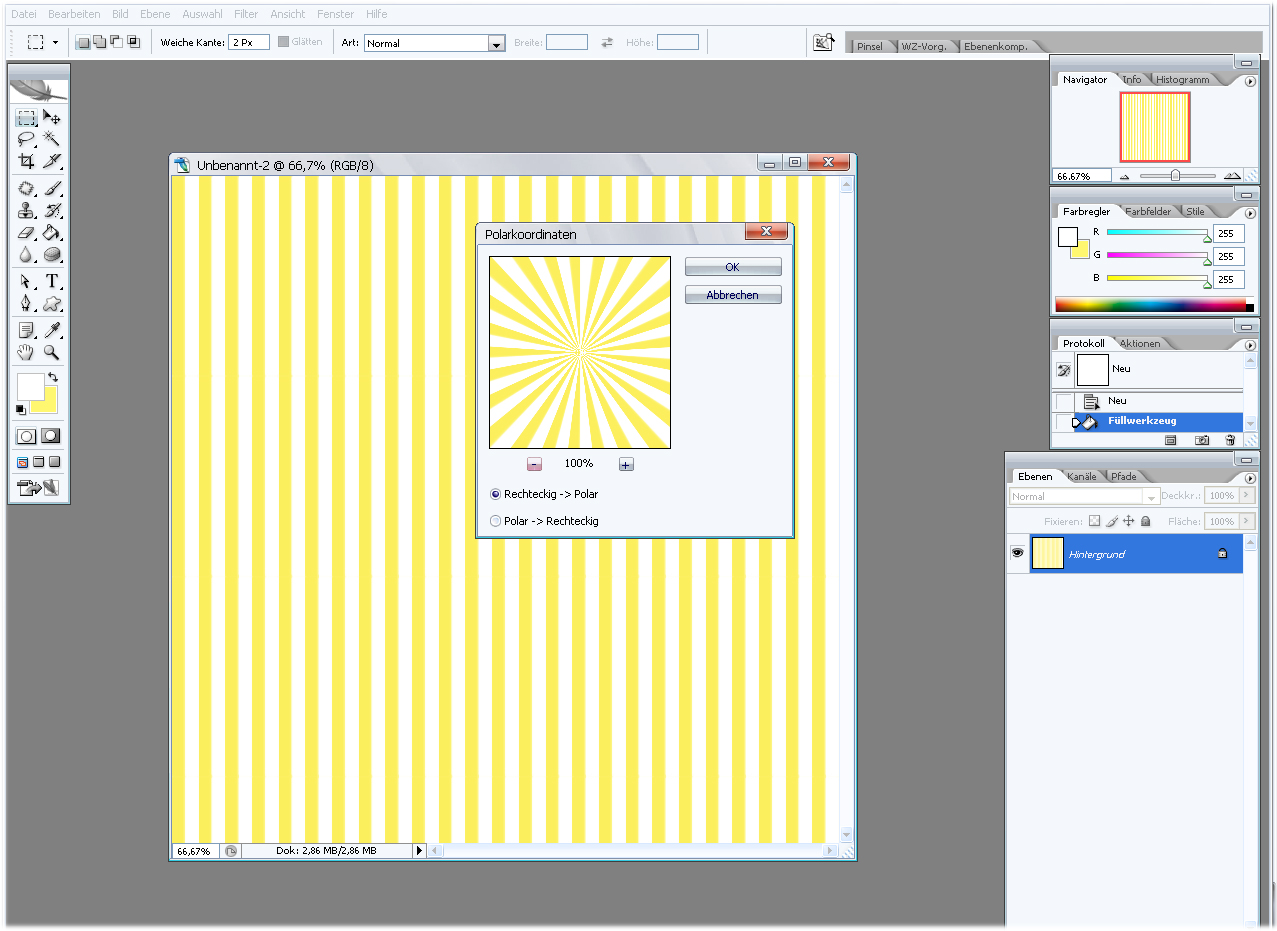
Task: Select the Zoom magnifier tool
Action: point(52,352)
